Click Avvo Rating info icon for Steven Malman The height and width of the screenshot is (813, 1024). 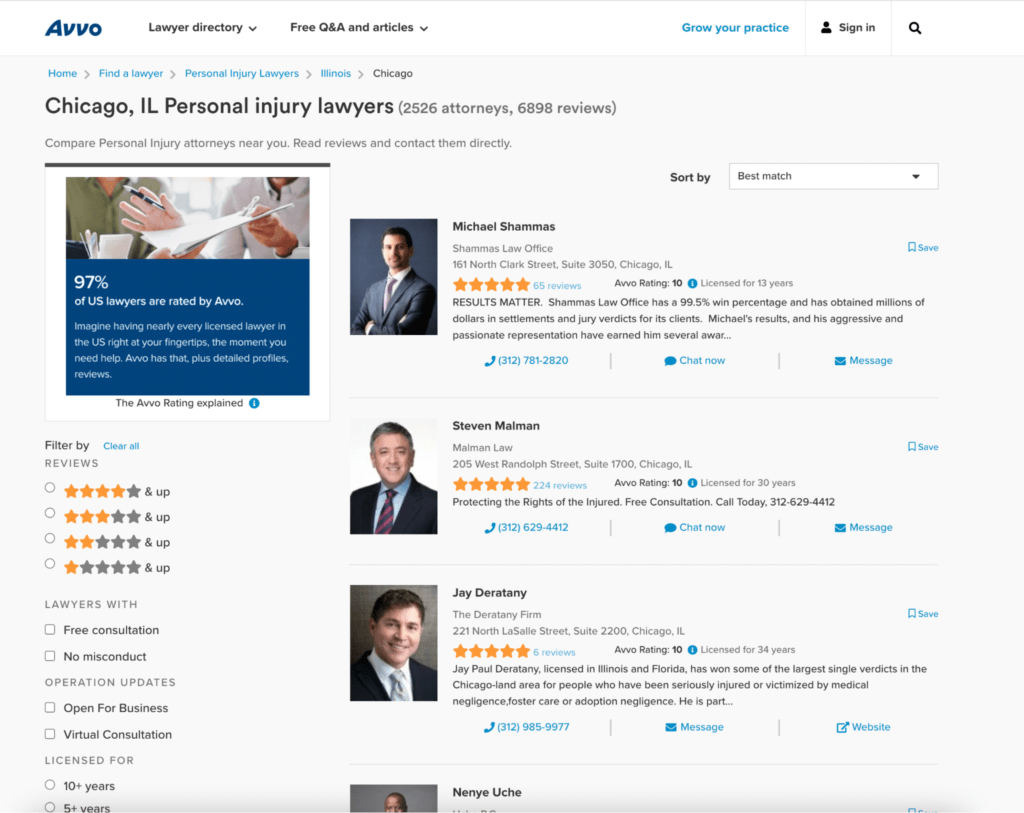click(x=692, y=483)
